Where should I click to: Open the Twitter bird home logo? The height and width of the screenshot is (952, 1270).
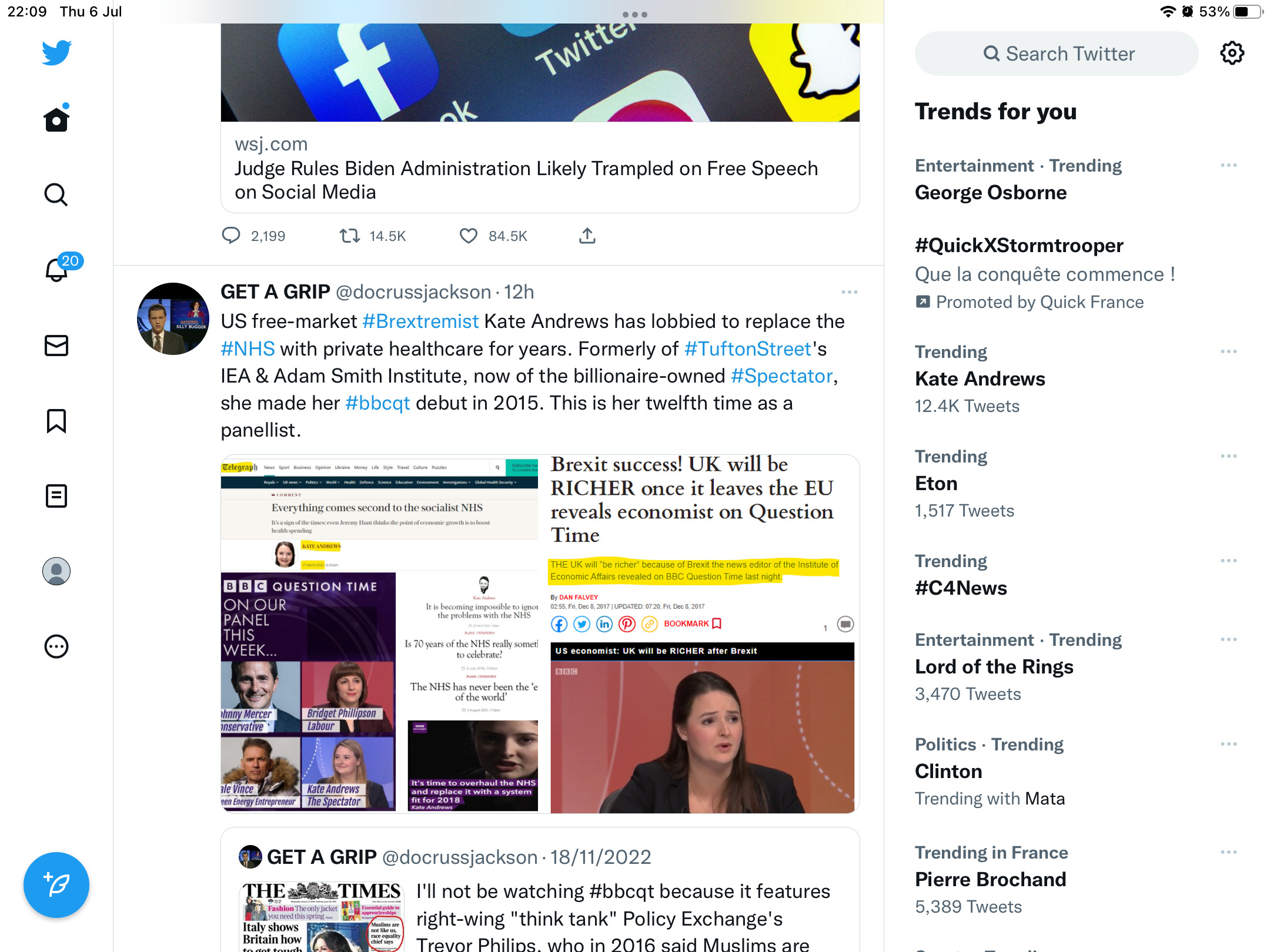click(x=56, y=53)
